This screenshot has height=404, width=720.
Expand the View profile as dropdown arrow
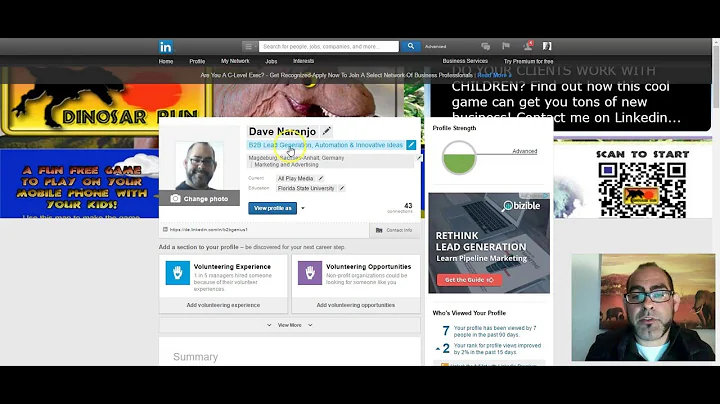click(303, 208)
